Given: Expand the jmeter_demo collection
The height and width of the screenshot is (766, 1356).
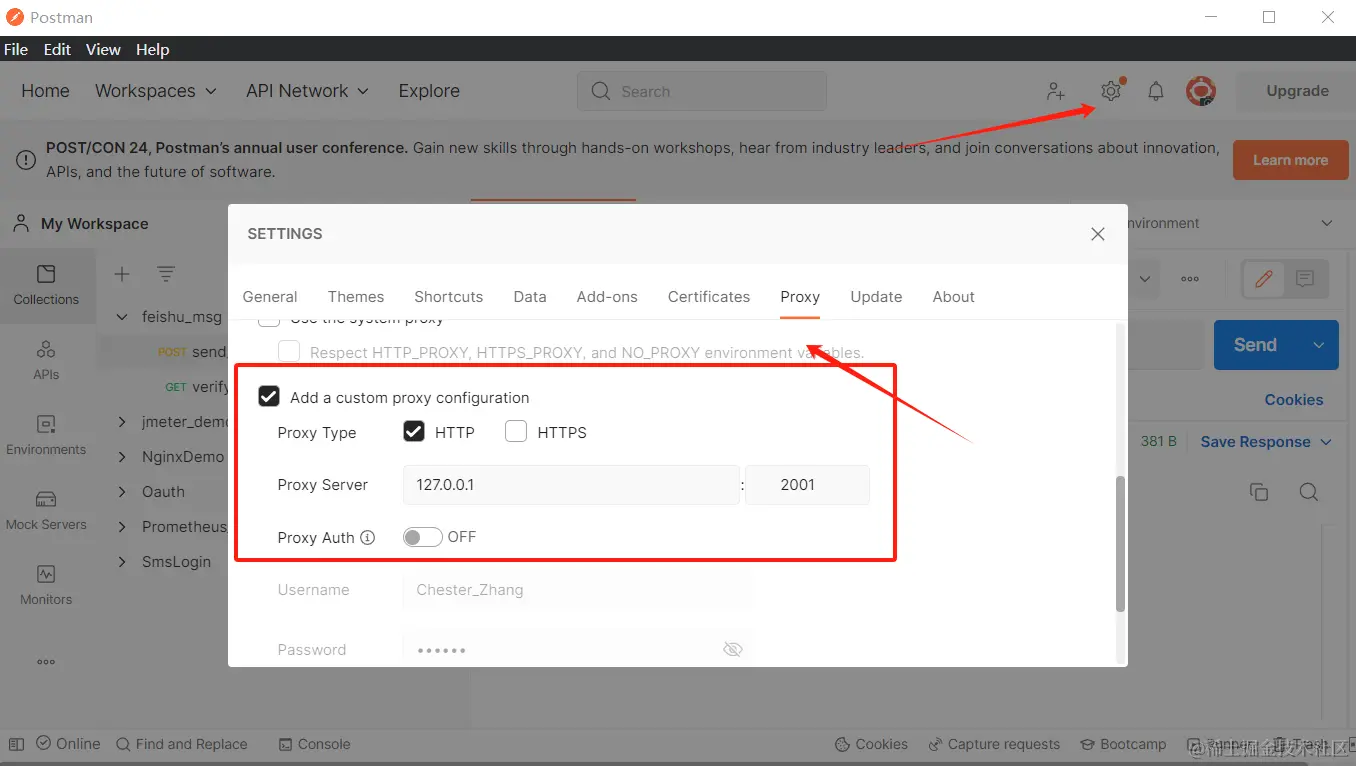Looking at the screenshot, I should point(122,422).
